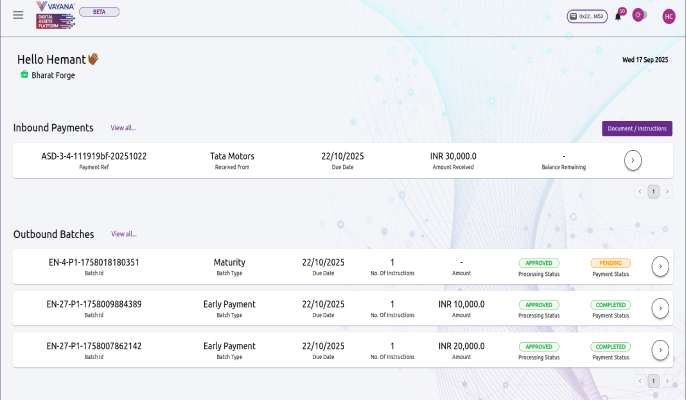Open the hamburger navigation menu
The image size is (686, 400).
[19, 15]
